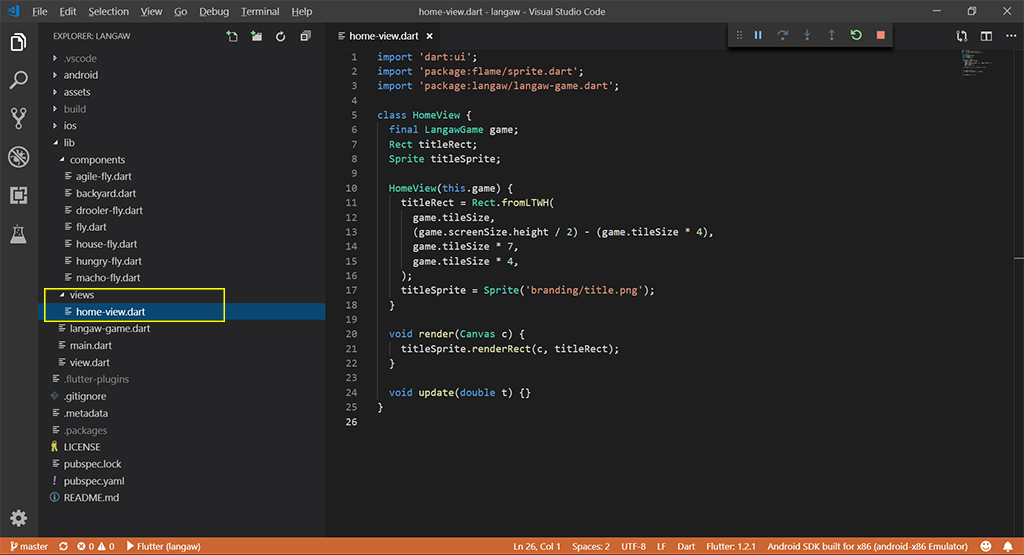The height and width of the screenshot is (555, 1024).
Task: Refresh the Explorer file tree
Action: tap(280, 37)
